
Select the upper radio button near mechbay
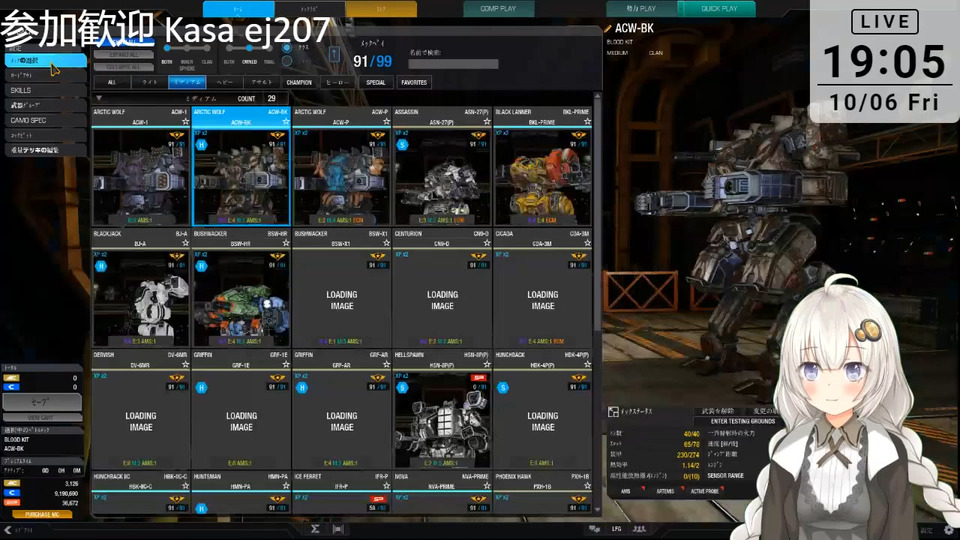pyautogui.click(x=287, y=48)
